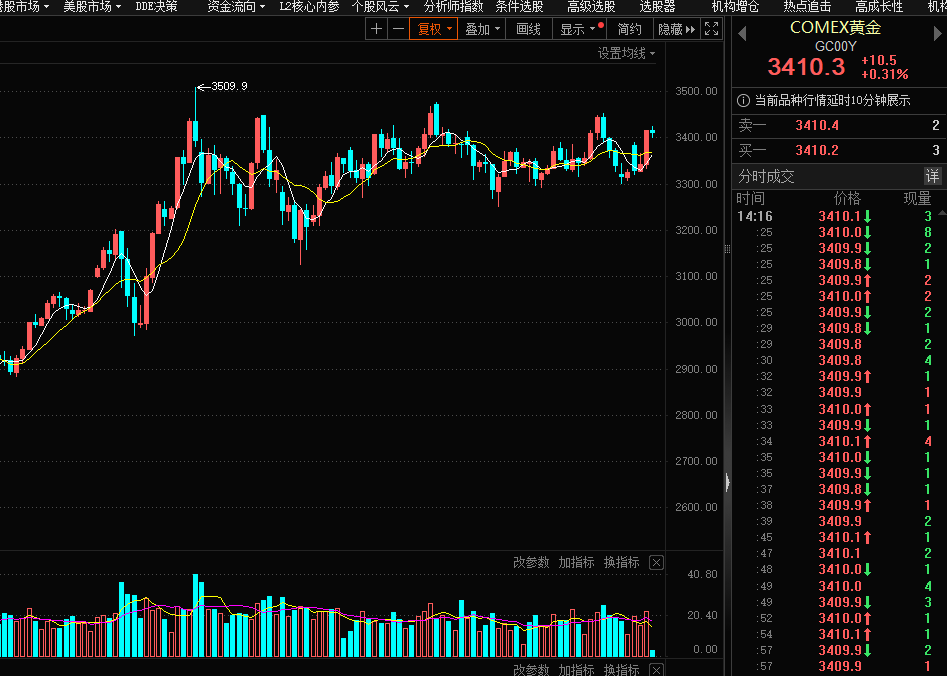Click 3000.00 price axis label
Image resolution: width=947 pixels, height=676 pixels.
click(x=696, y=322)
